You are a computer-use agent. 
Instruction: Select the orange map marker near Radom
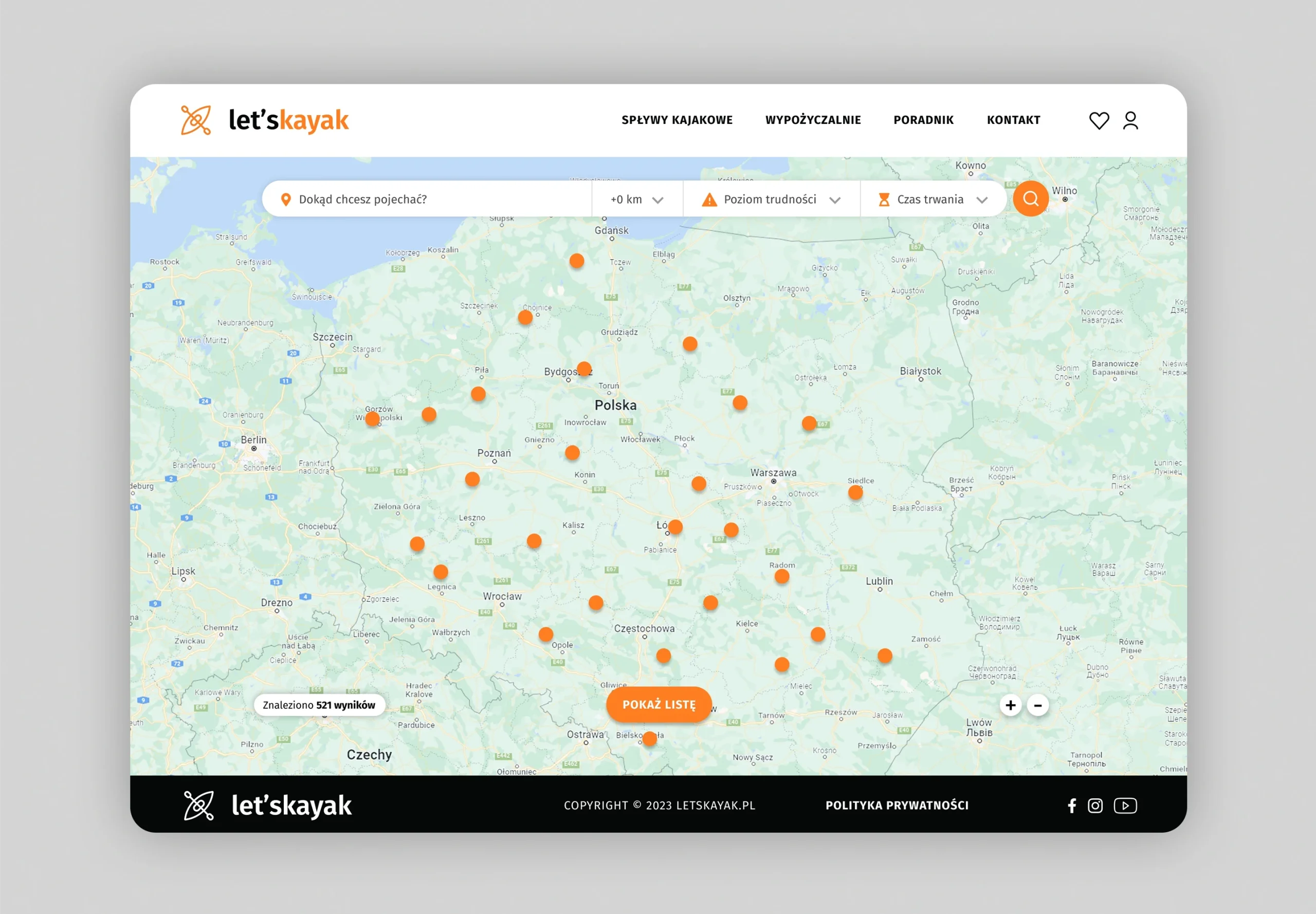coord(782,576)
